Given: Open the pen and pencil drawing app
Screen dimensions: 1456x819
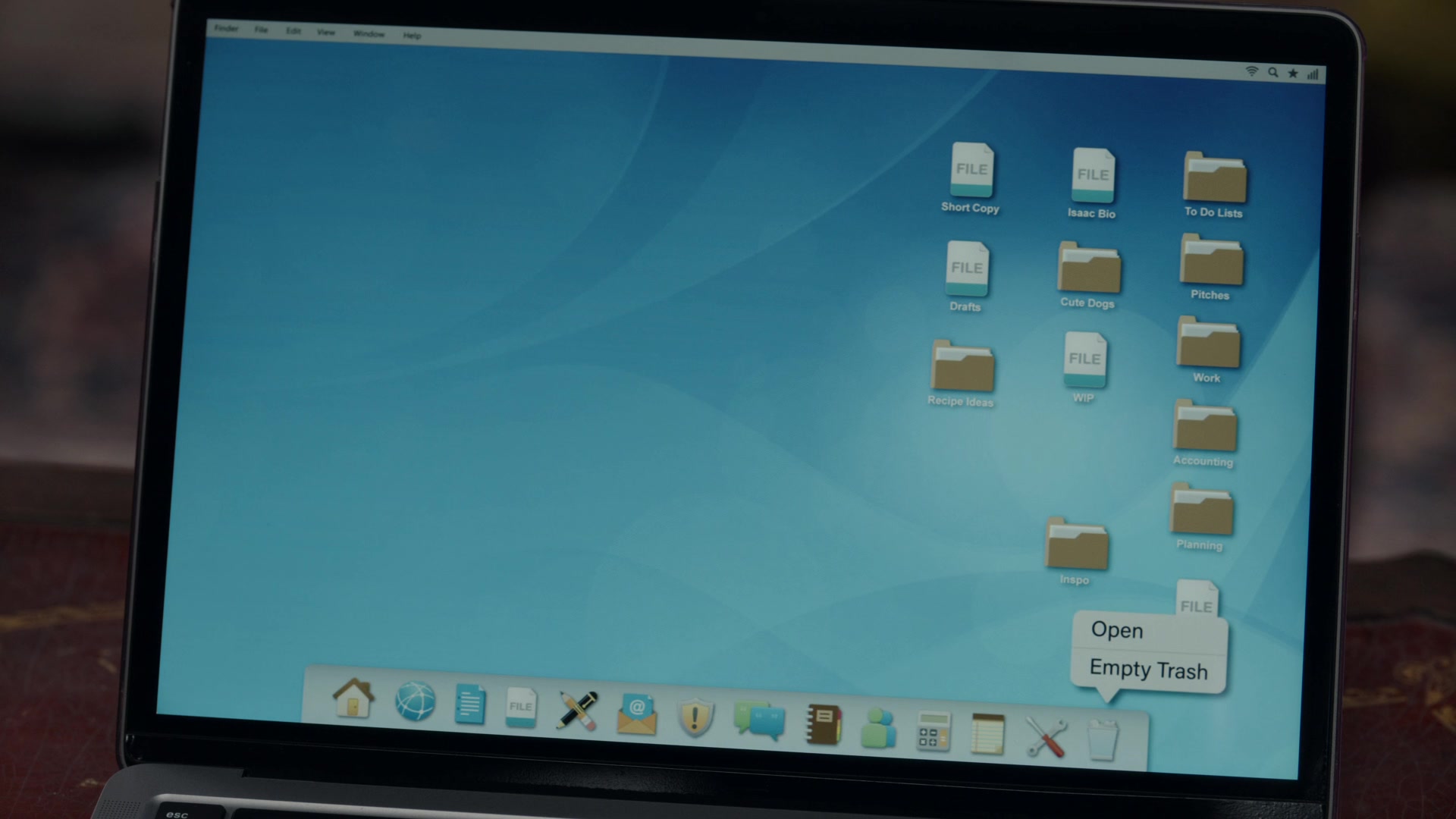Looking at the screenshot, I should [577, 711].
